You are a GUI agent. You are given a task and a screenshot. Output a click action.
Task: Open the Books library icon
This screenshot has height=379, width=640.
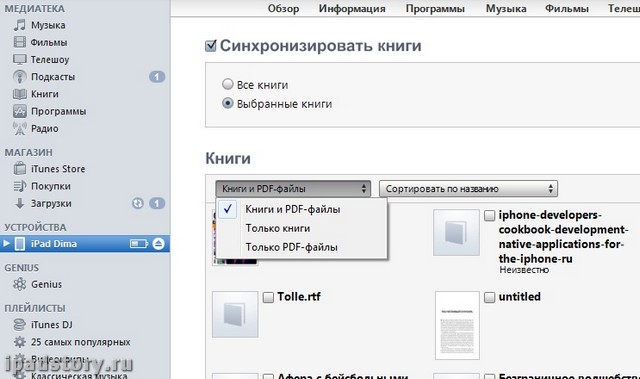[x=20, y=94]
